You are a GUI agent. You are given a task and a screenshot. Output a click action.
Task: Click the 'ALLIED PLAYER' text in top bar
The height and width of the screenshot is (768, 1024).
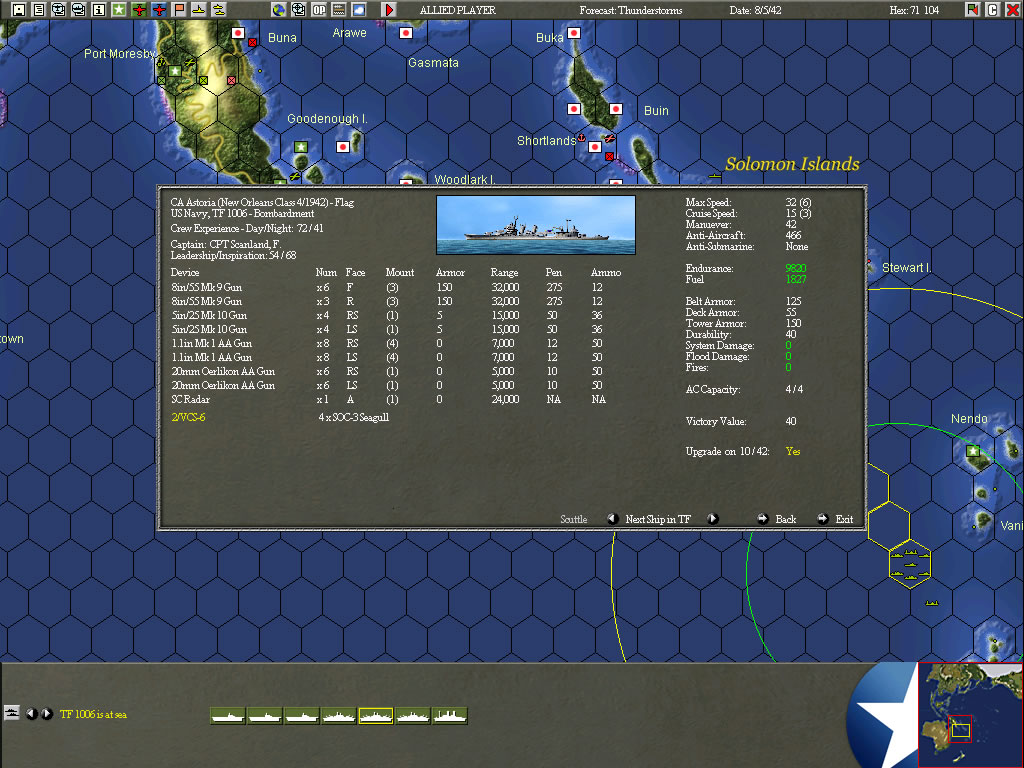[458, 10]
